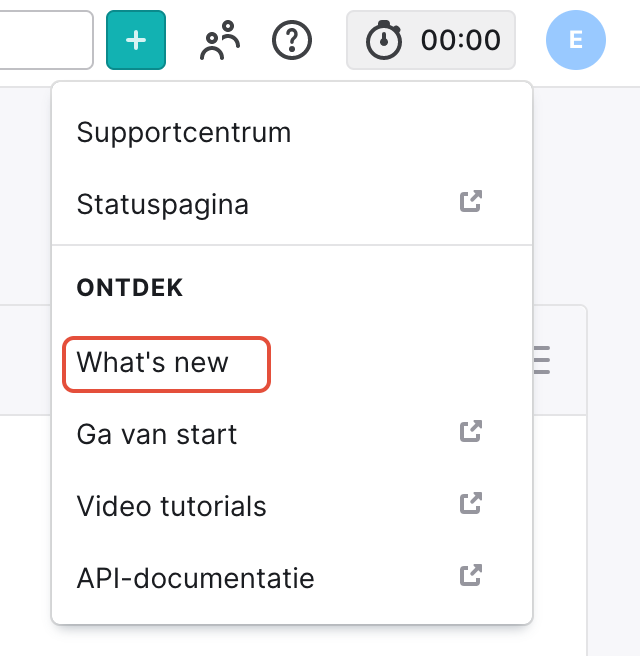Click the 00:00 timer display
Screen dimensions: 640x656
[461, 40]
